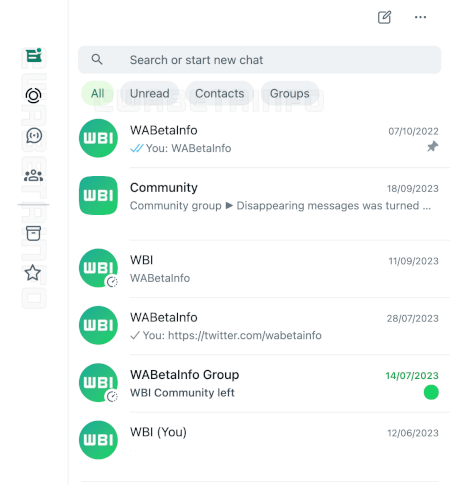Click the WABetaInfo Group avatar
450x485 pixels.
click(x=98, y=383)
